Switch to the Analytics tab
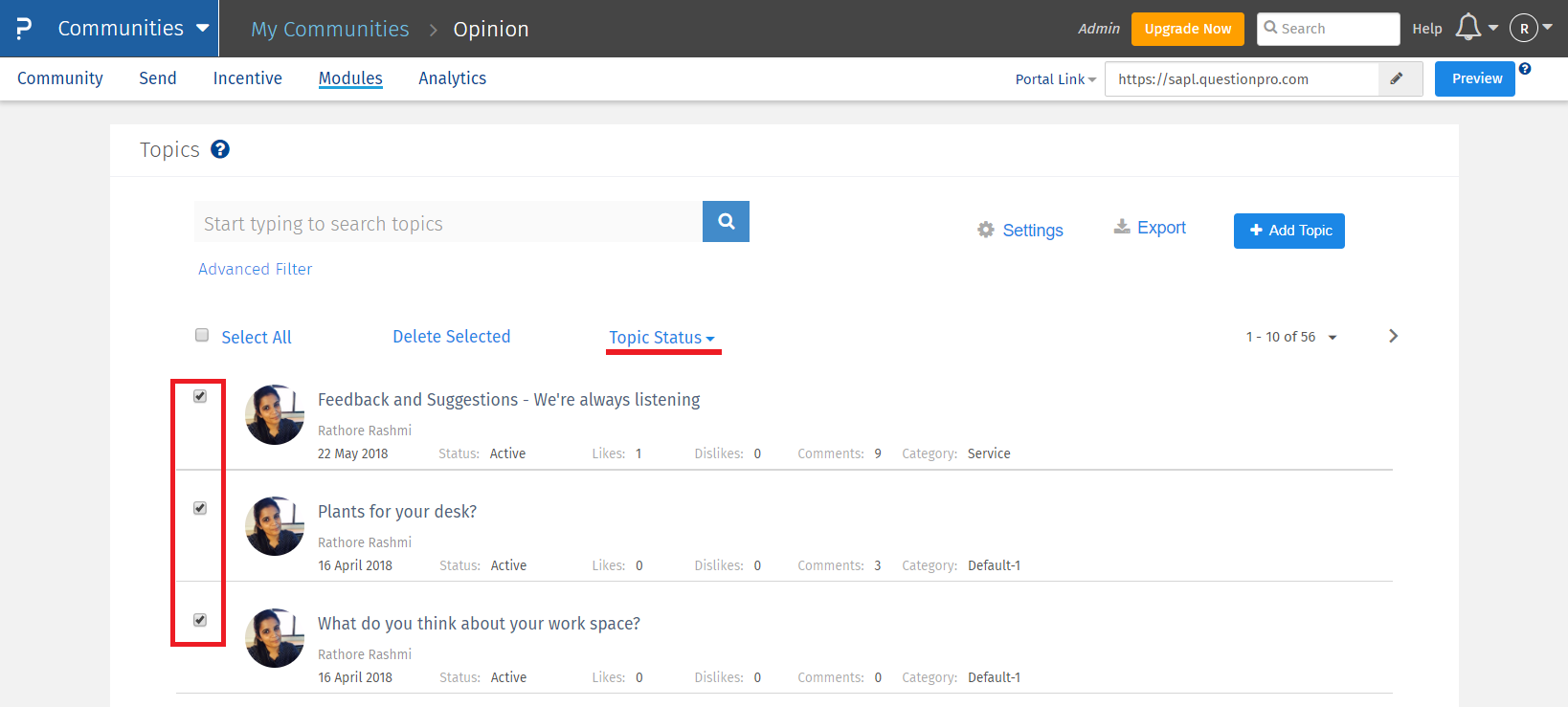The width and height of the screenshot is (1568, 707). coord(452,78)
